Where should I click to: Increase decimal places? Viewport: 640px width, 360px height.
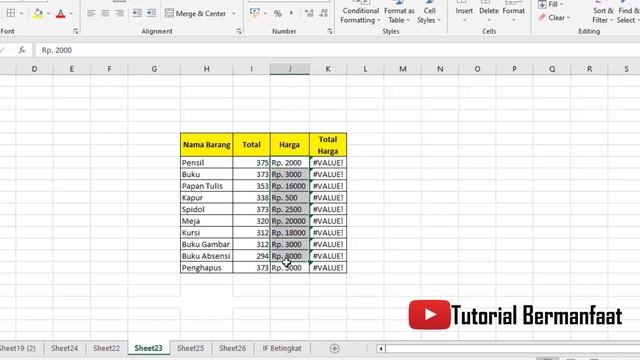click(309, 13)
